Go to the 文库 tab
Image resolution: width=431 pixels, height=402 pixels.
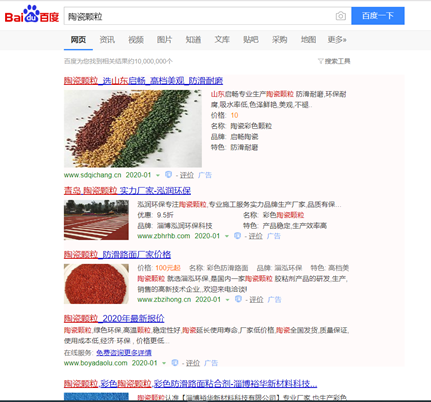(x=222, y=40)
